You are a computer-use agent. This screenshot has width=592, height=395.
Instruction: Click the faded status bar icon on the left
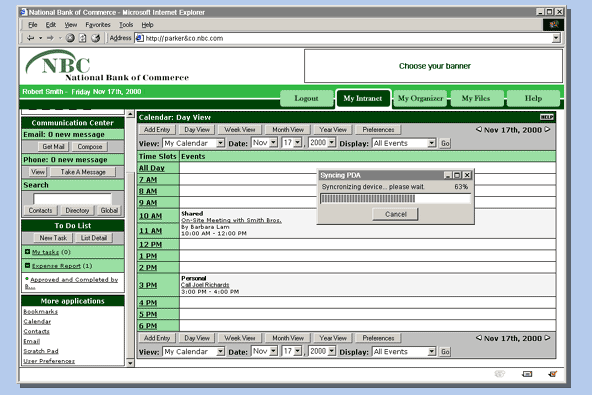[500, 374]
